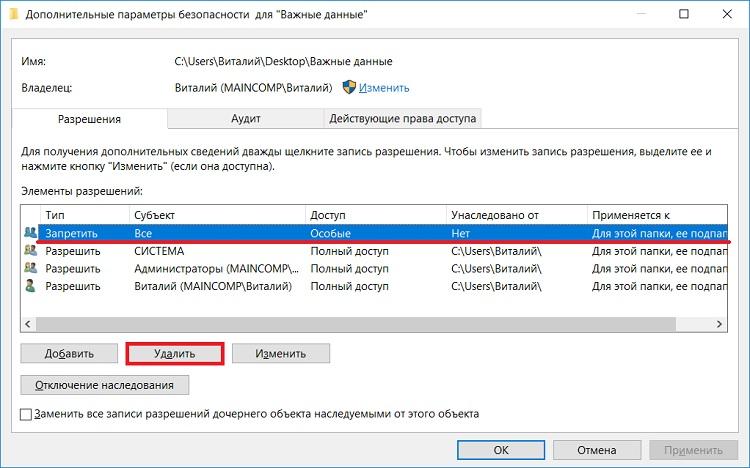Click Полный доступ in the СИСТЕМА row

click(349, 251)
